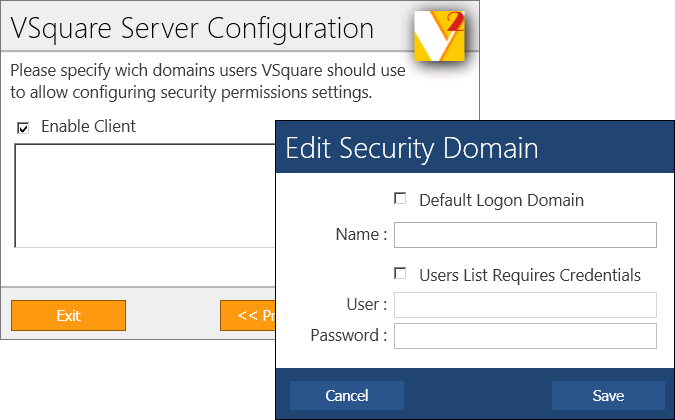Viewport: 675px width, 420px height.
Task: Save the security domain settings
Action: [608, 395]
